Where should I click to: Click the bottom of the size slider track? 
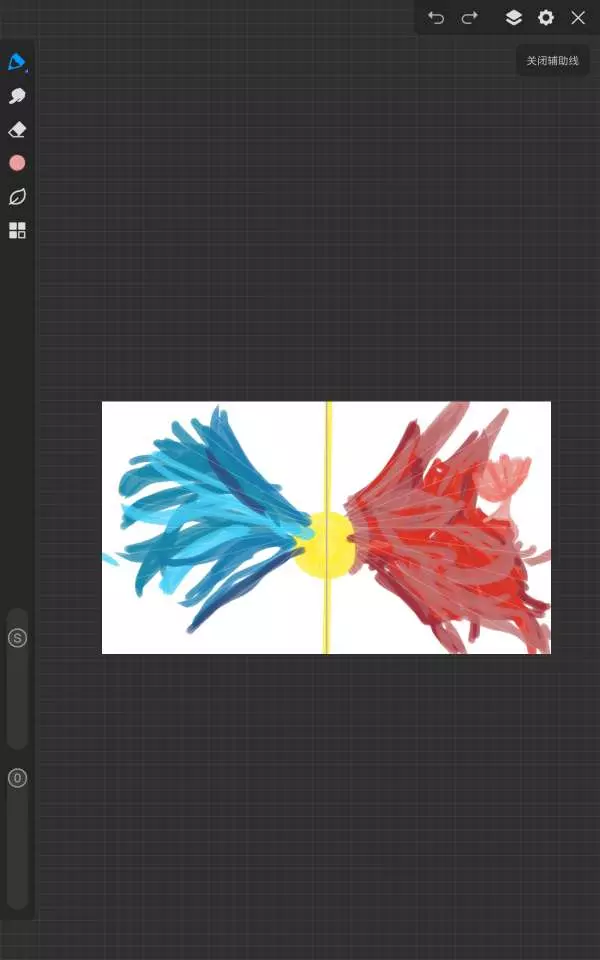17,738
